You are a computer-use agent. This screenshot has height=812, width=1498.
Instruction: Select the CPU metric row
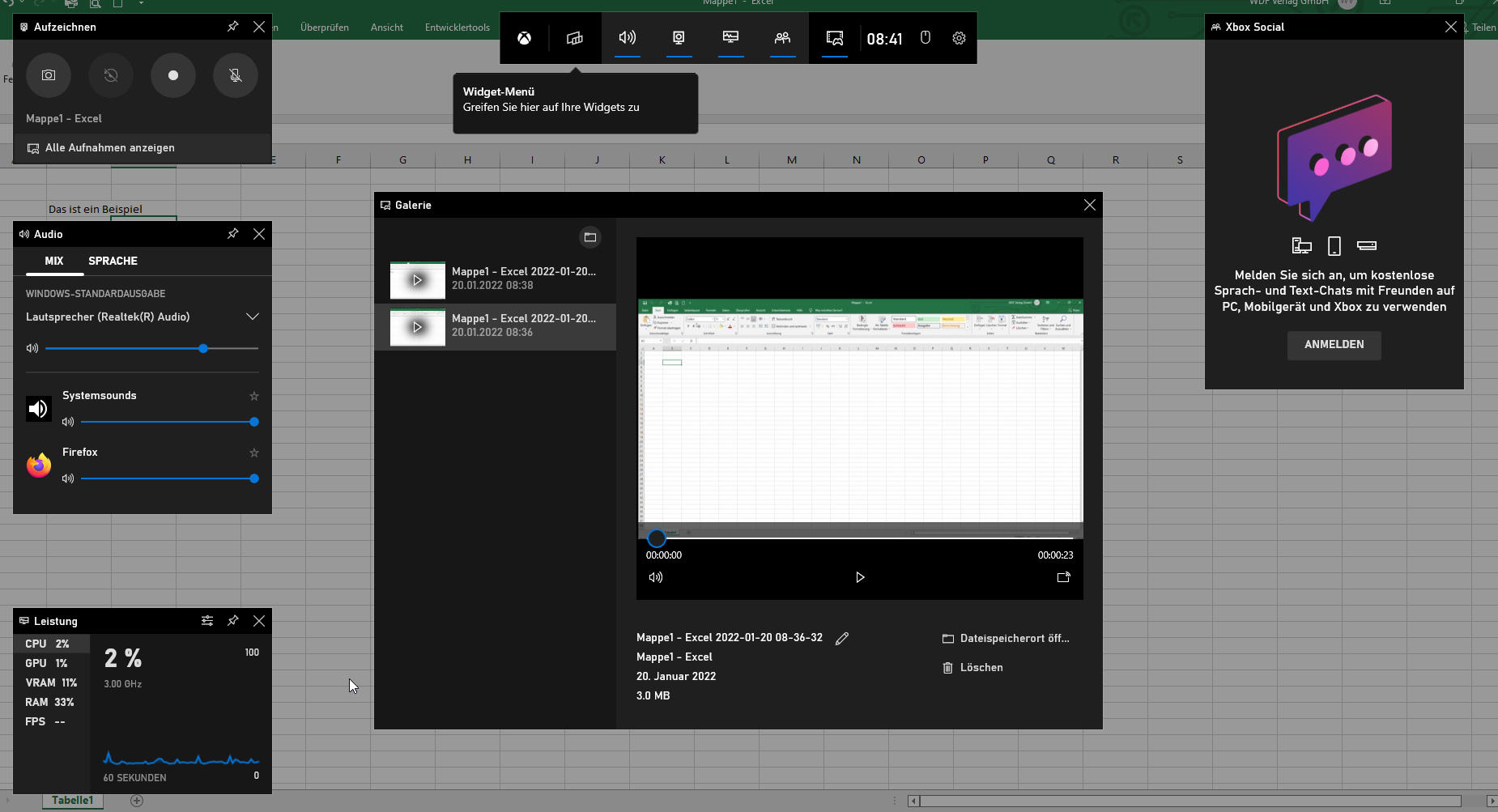52,644
